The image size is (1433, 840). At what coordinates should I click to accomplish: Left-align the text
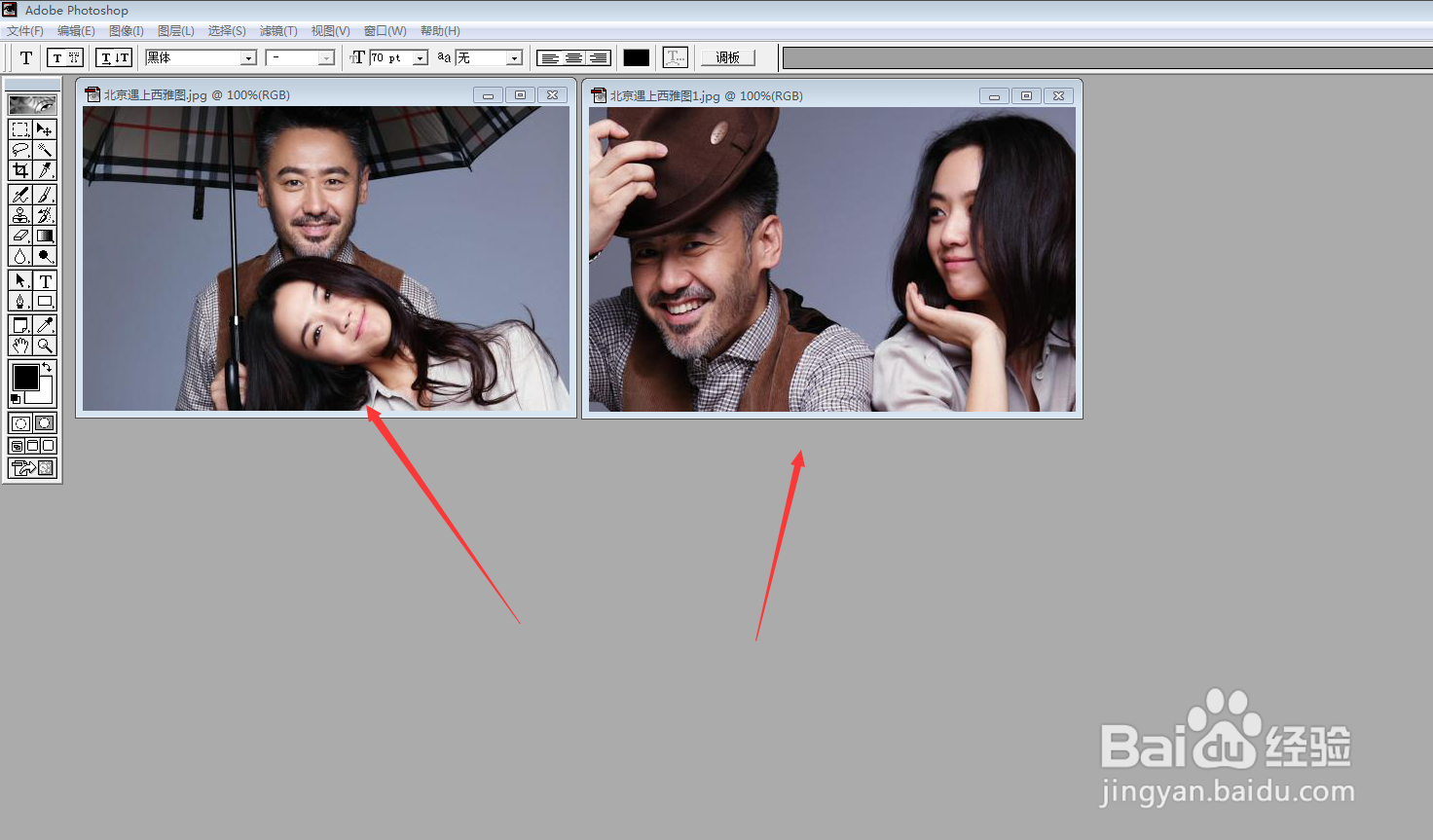click(550, 58)
